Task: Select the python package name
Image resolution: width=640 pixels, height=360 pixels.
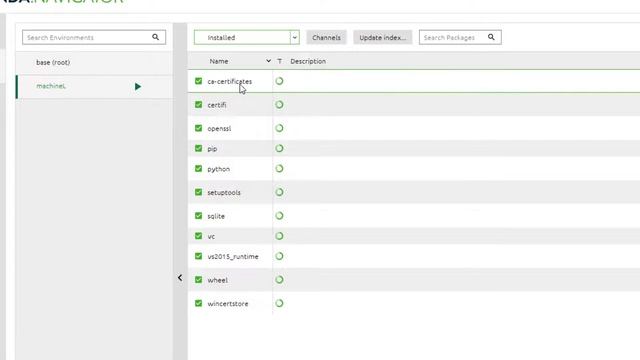Action: (218, 169)
